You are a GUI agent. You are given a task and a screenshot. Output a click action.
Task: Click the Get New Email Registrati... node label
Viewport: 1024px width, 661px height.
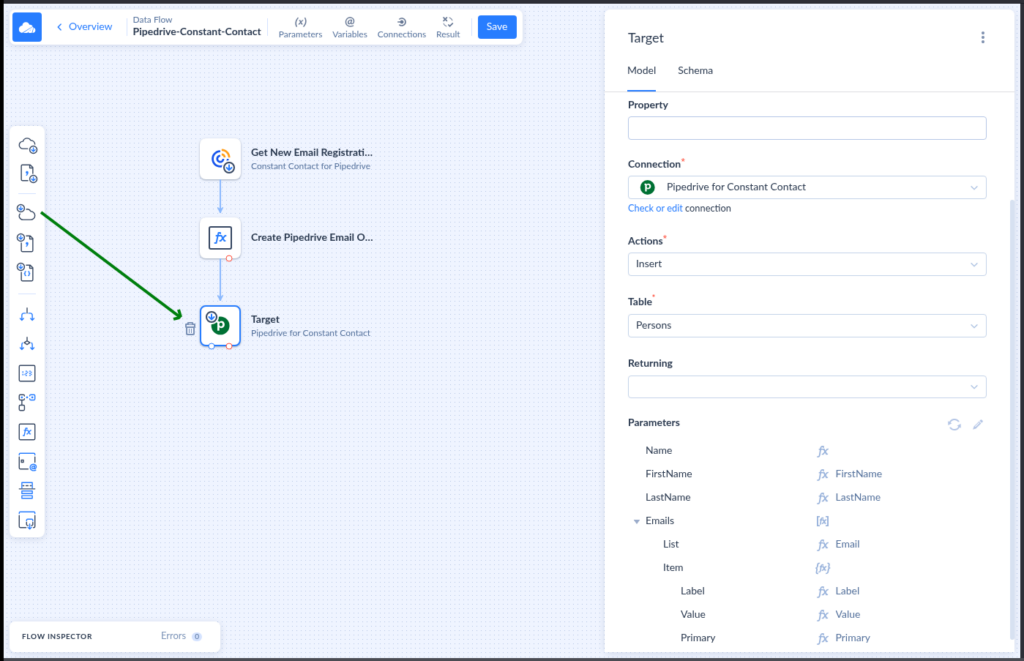pyautogui.click(x=312, y=152)
